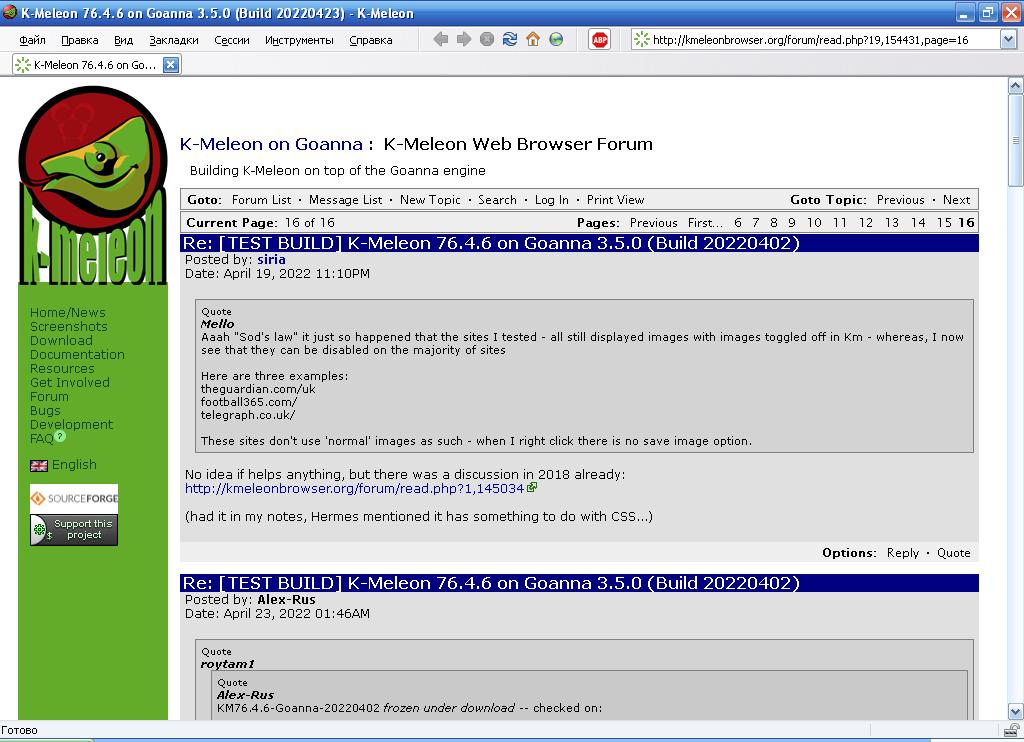Open the Home page icon
The height and width of the screenshot is (742, 1024).
click(x=533, y=39)
